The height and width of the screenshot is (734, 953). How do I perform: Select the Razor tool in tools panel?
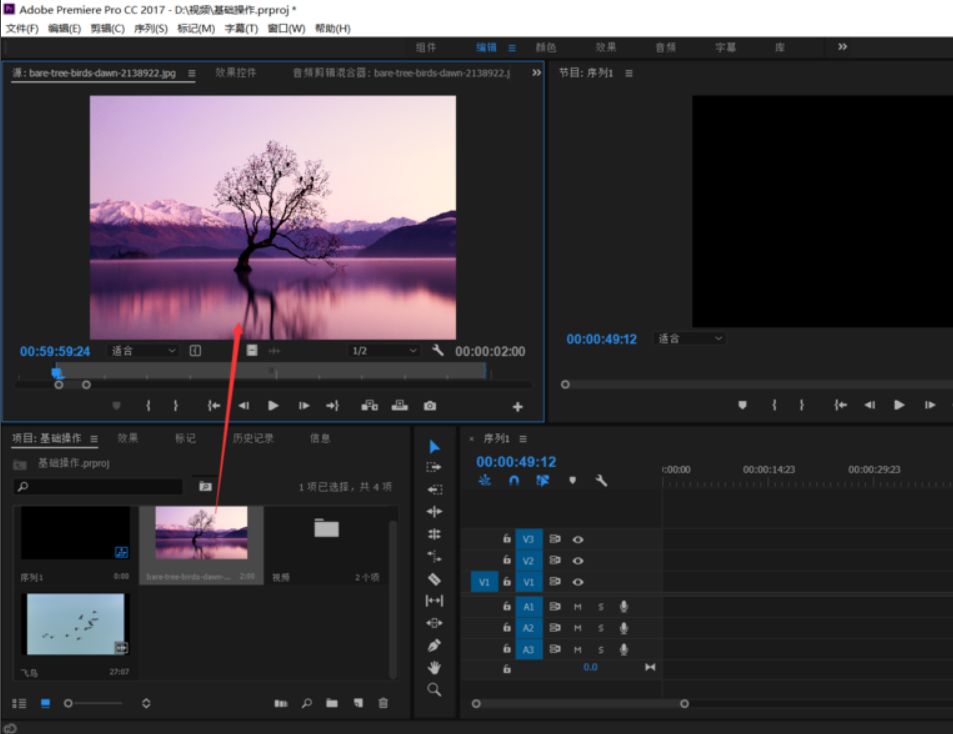tap(434, 579)
